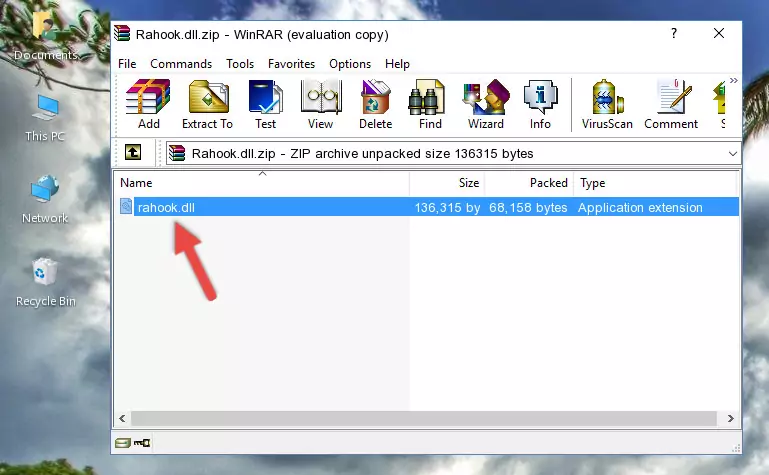Image resolution: width=769 pixels, height=475 pixels.
Task: Click the This PC desktop icon
Action: coord(45,118)
